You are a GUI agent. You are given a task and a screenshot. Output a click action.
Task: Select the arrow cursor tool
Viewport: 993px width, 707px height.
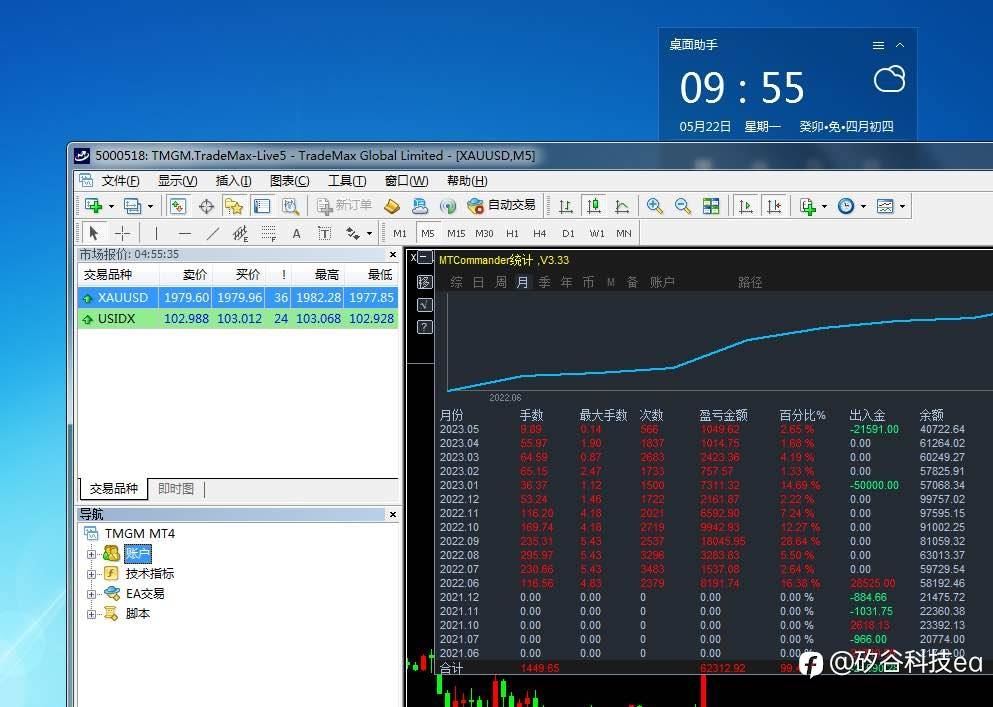coord(94,233)
